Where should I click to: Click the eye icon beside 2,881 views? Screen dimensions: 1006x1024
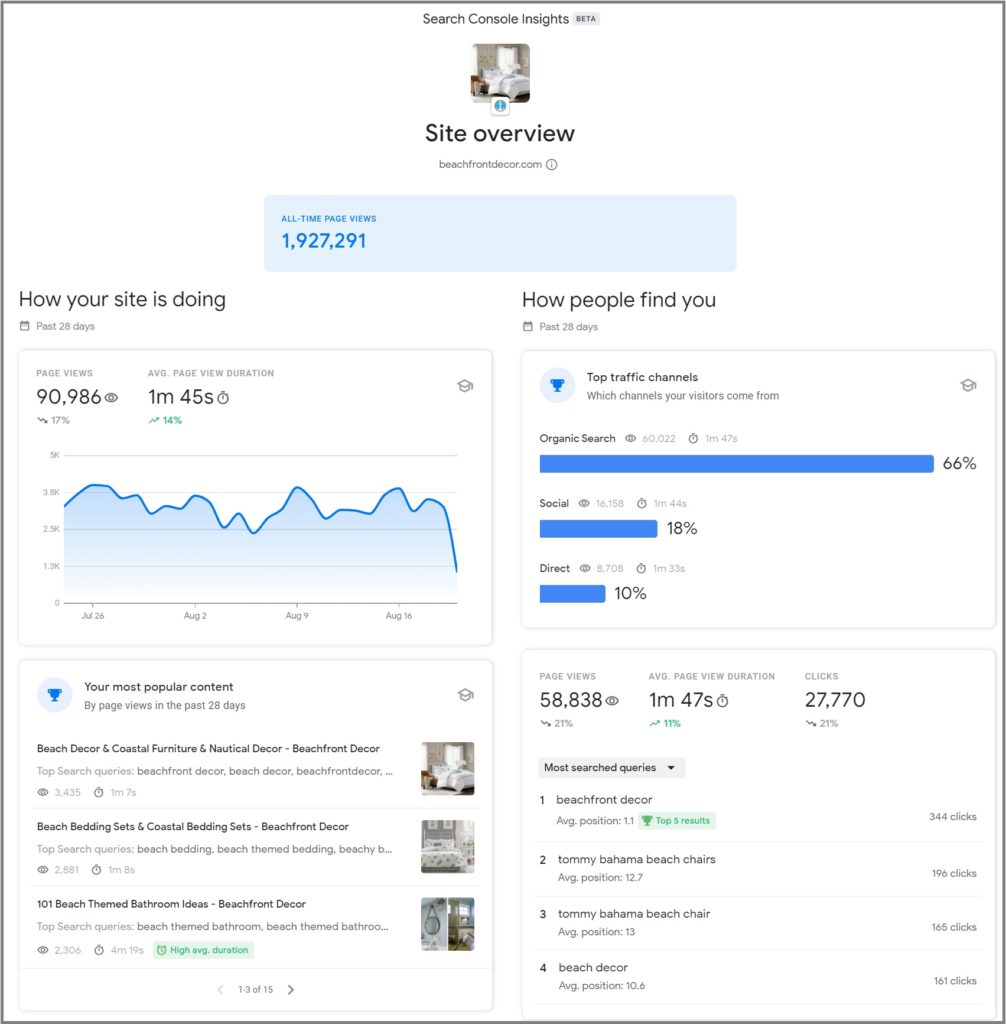[42, 870]
